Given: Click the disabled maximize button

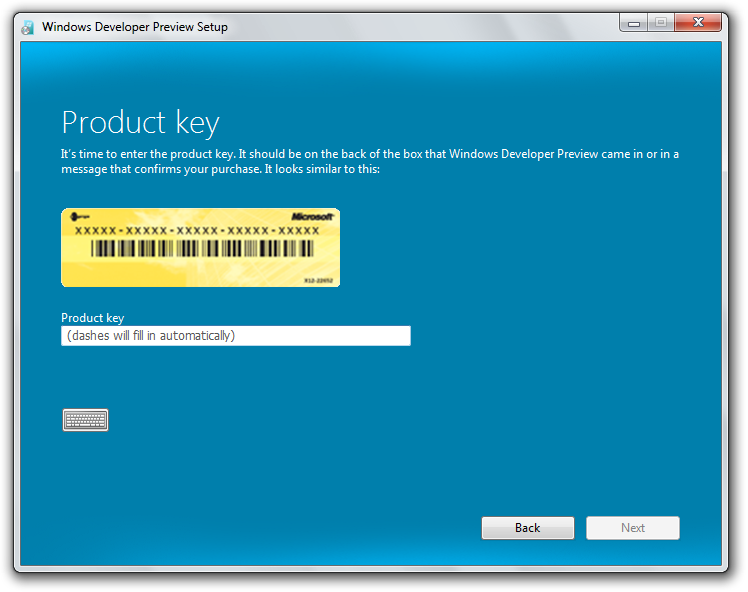Looking at the screenshot, I should (661, 22).
